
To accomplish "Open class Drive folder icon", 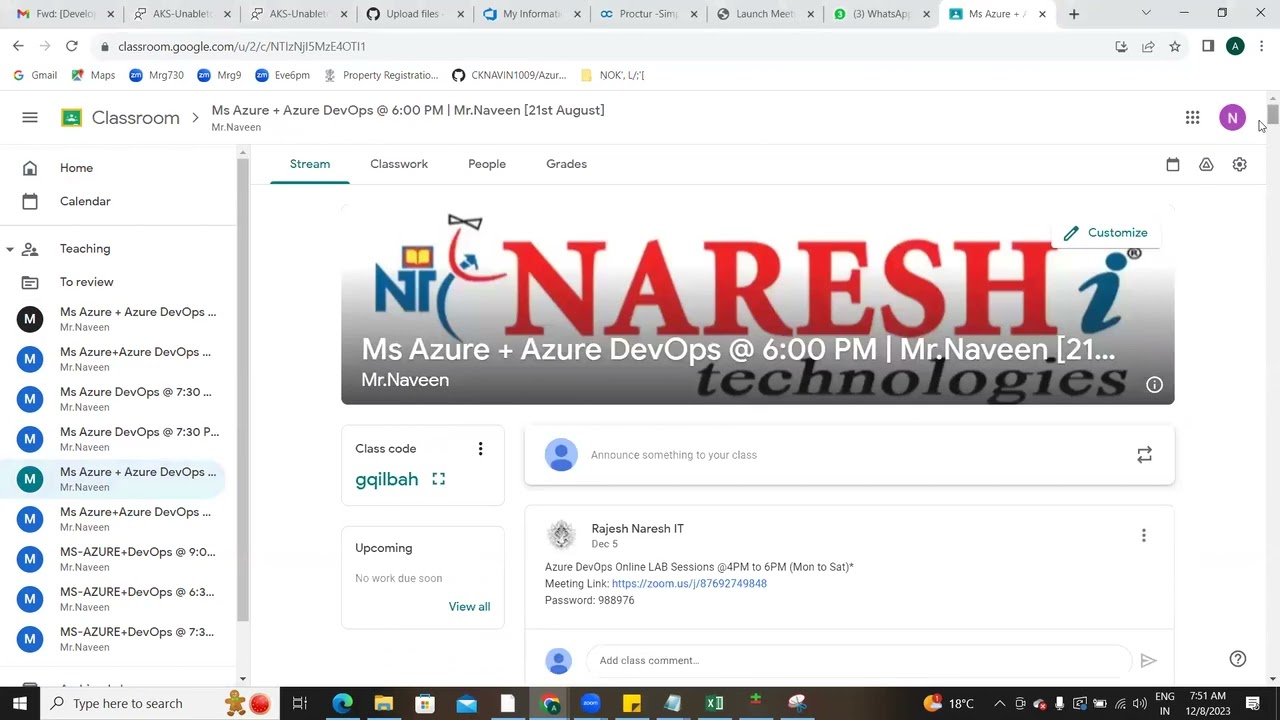I will click(1206, 165).
